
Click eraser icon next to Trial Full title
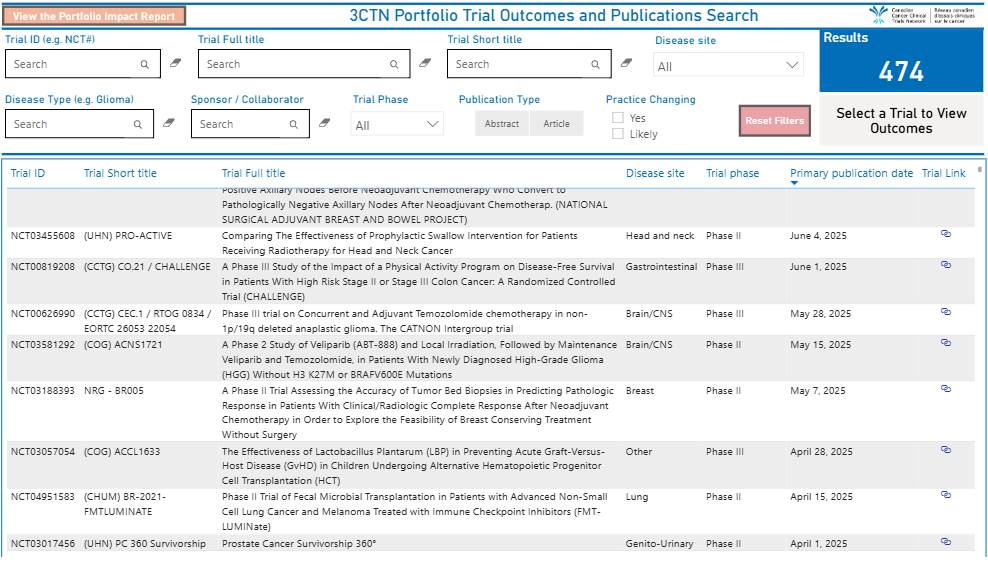425,63
